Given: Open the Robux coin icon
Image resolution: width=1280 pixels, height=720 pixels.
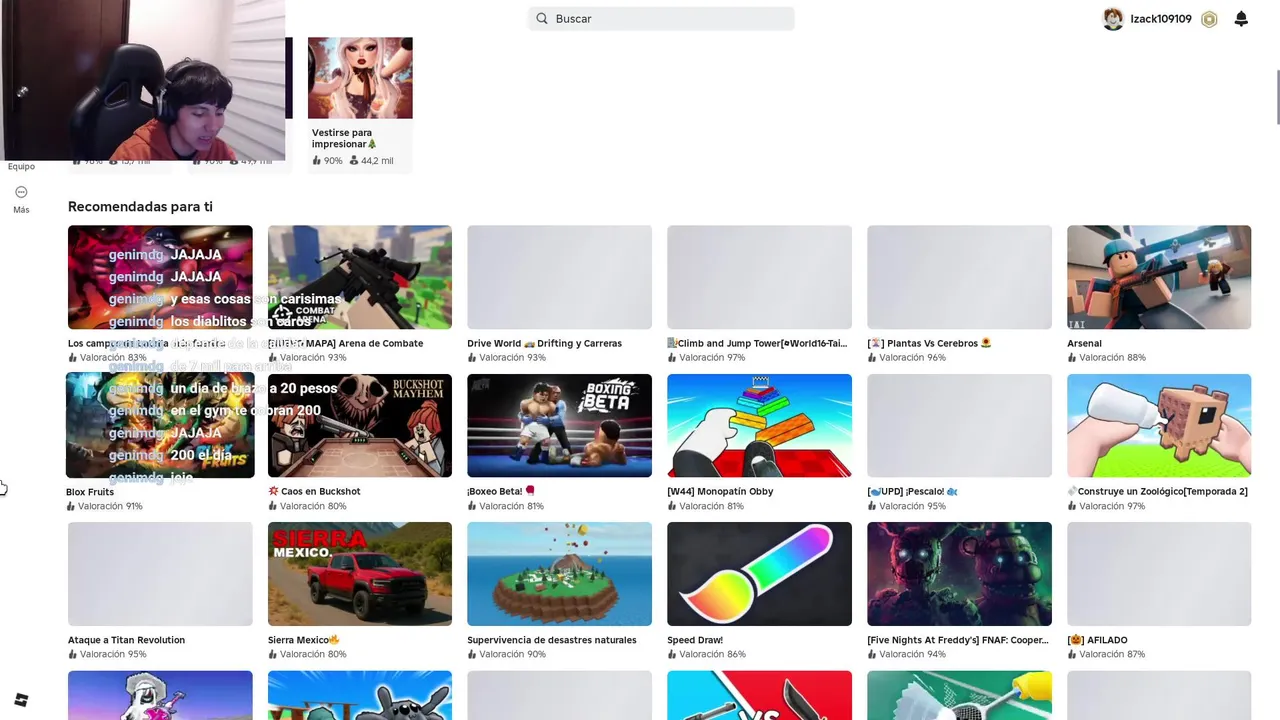Looking at the screenshot, I should 1209,19.
